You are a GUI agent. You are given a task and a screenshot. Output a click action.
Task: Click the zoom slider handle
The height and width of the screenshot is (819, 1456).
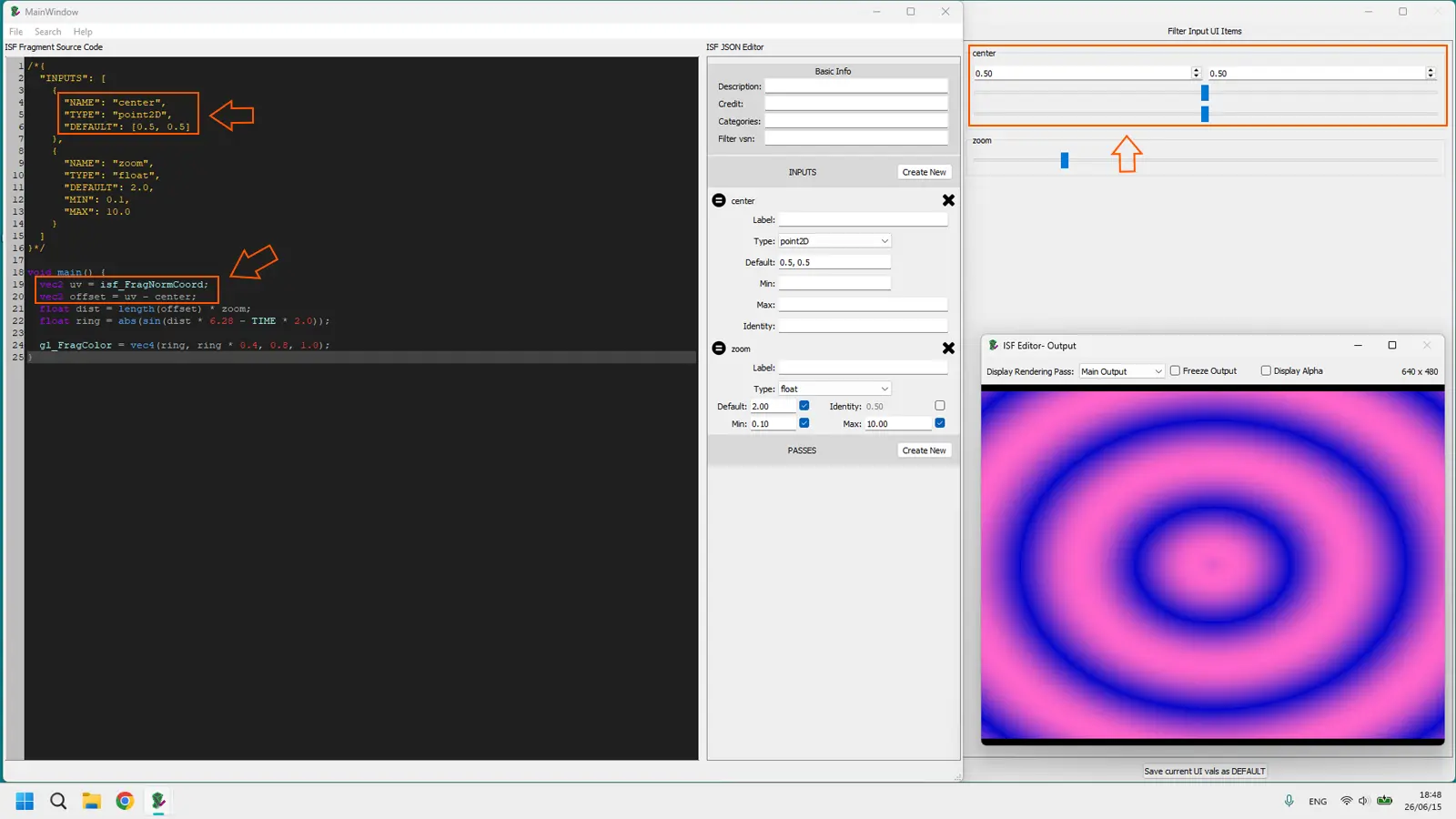[1065, 160]
